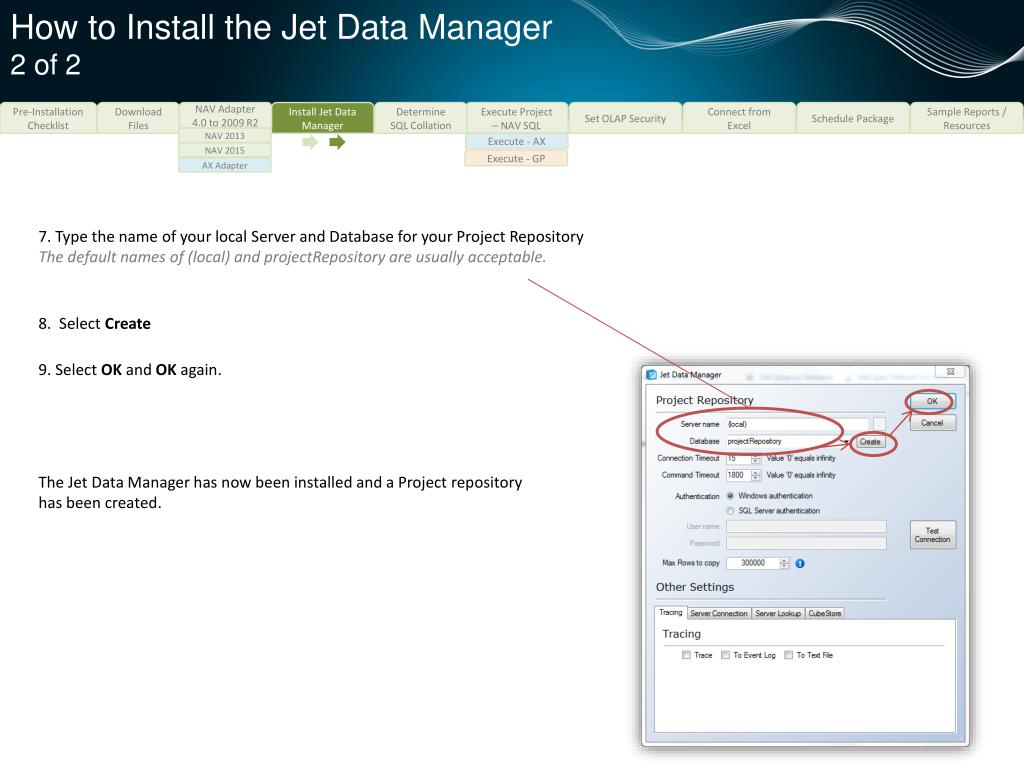Image resolution: width=1024 pixels, height=768 pixels.
Task: Enable the Trace checkbox
Action: pyautogui.click(x=686, y=655)
